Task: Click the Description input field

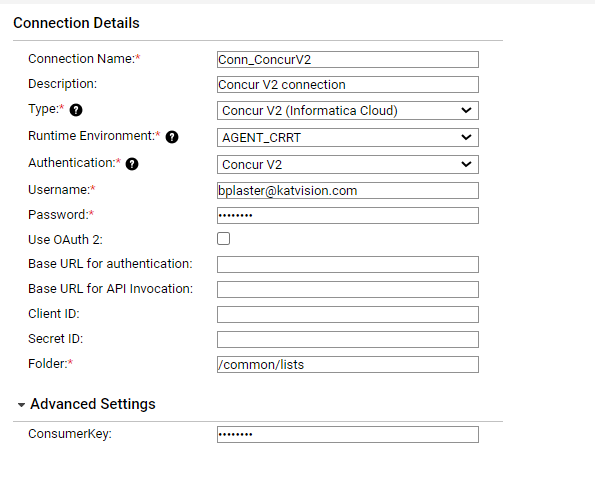Action: 348,84
